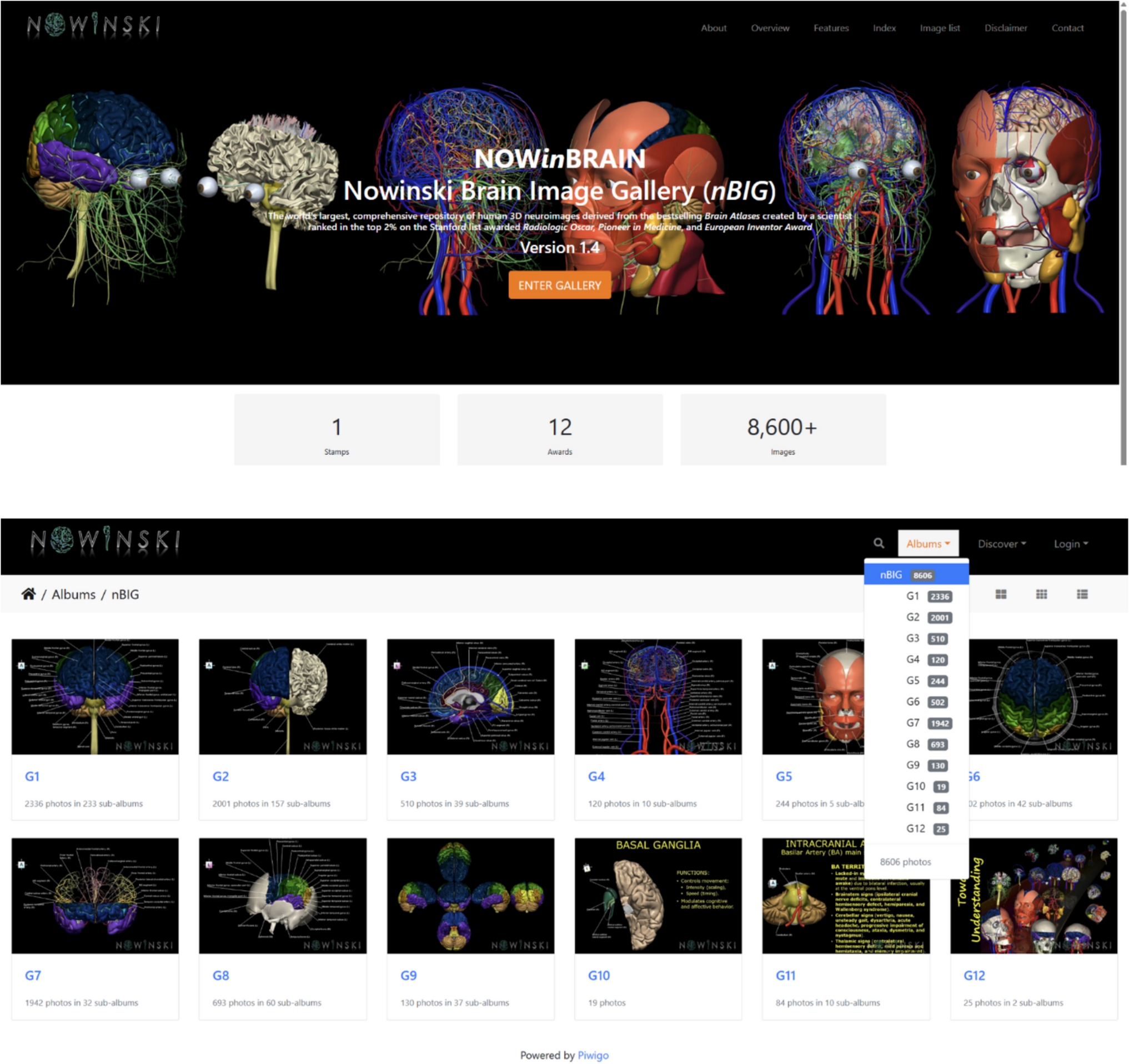Switch to list view layout
This screenshot has height=1064, width=1129.
point(1082,594)
